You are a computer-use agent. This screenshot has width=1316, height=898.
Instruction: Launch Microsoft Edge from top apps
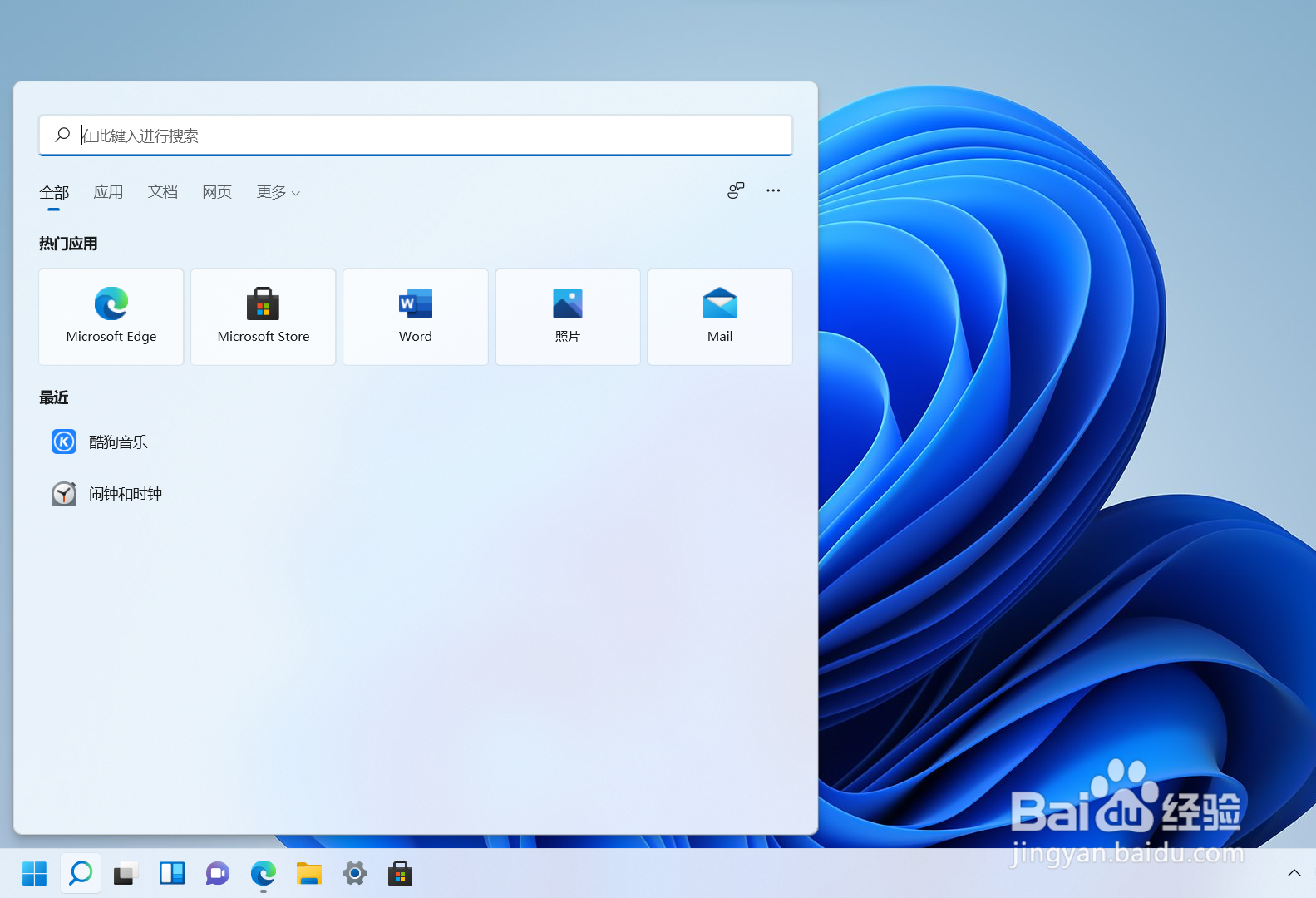[111, 317]
